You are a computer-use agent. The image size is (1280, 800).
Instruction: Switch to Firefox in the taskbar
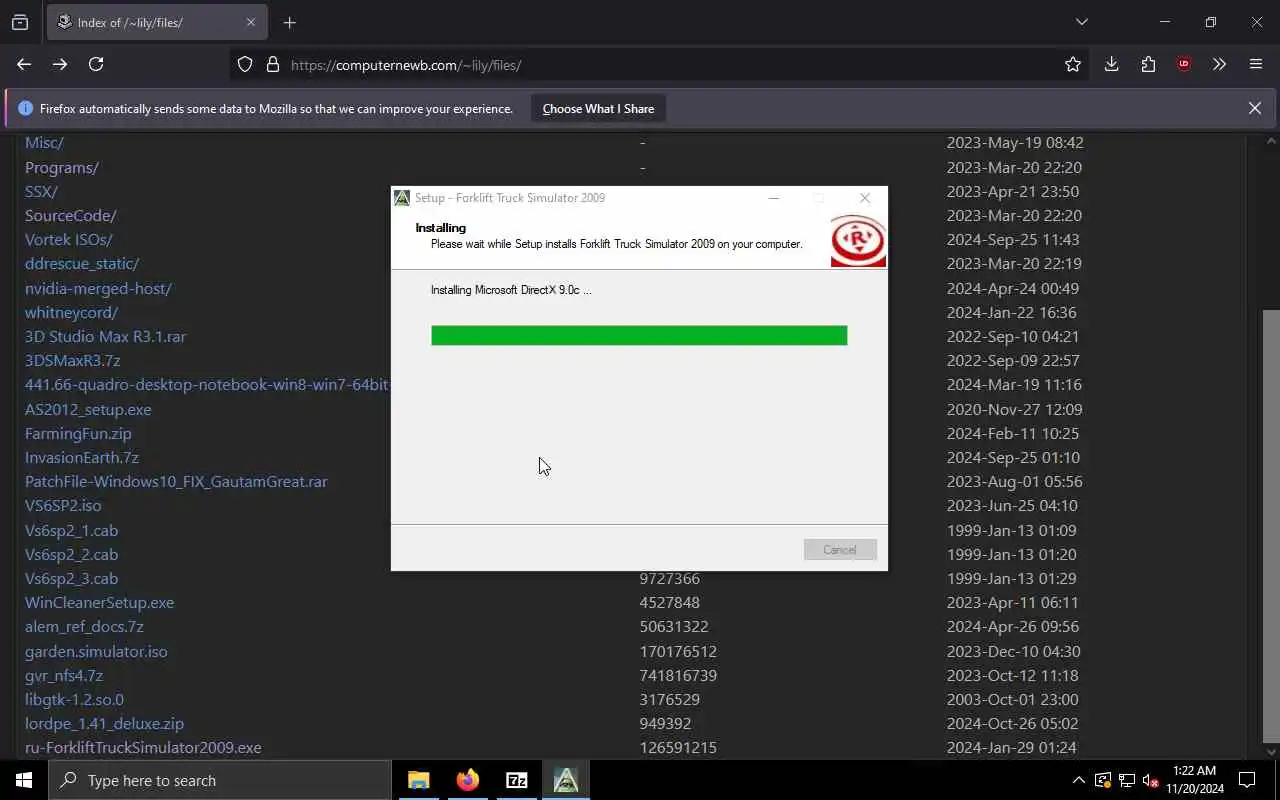(x=467, y=780)
